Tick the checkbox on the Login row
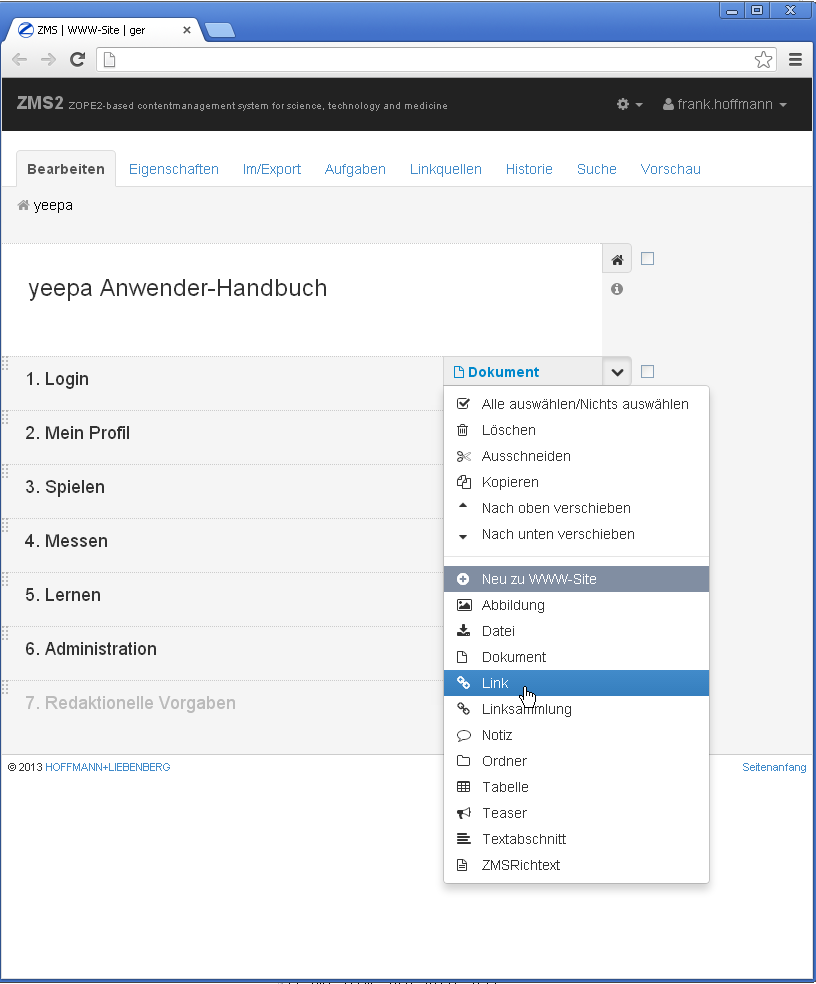The image size is (816, 984). (x=647, y=372)
